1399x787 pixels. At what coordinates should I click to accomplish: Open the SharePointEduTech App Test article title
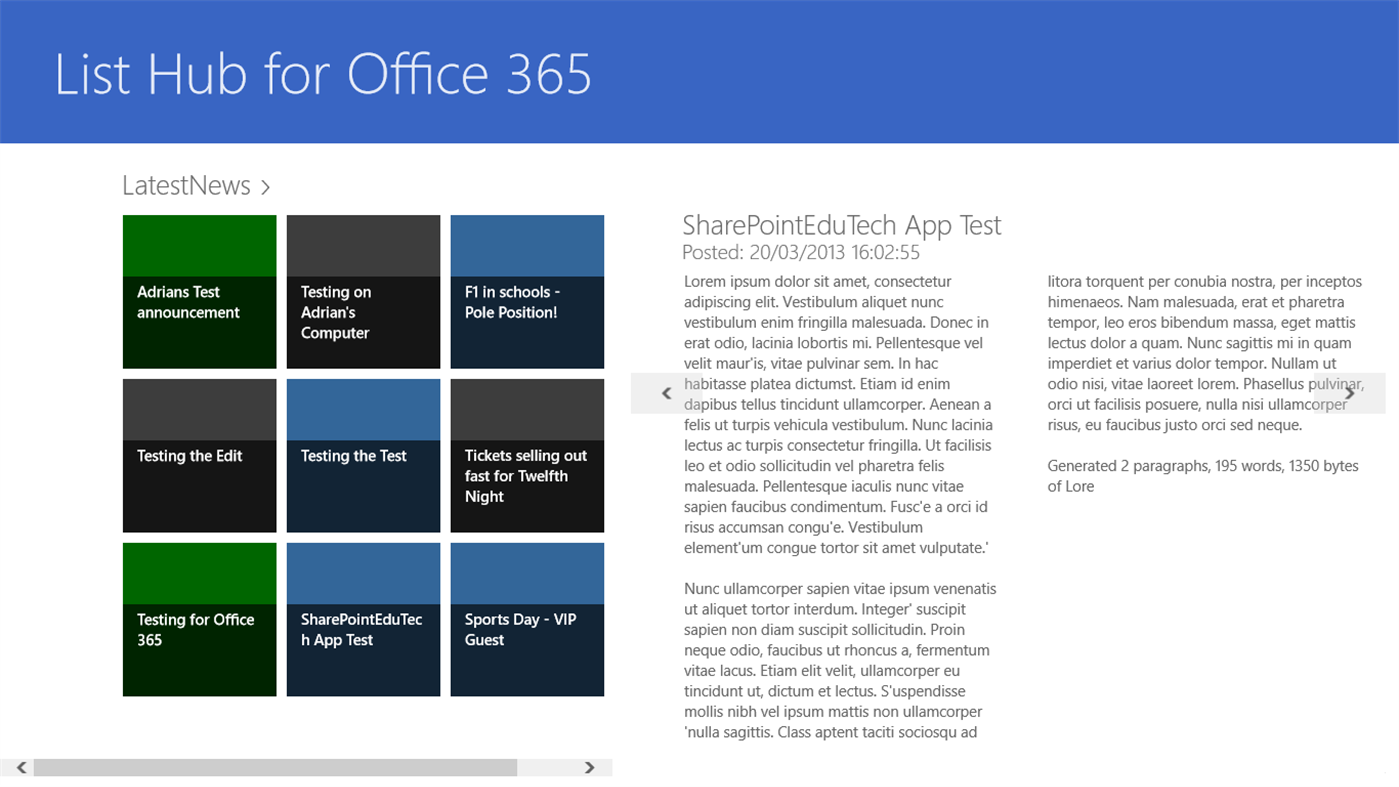tap(840, 225)
